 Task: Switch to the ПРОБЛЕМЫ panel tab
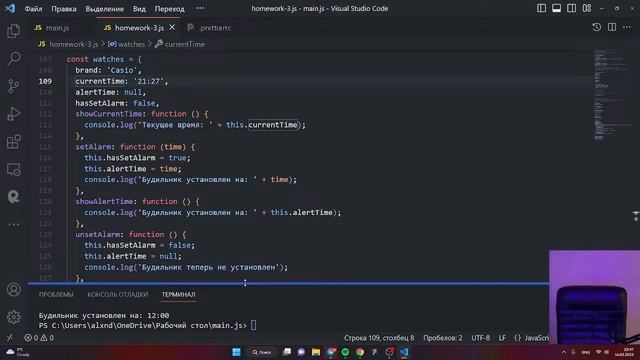(56, 294)
